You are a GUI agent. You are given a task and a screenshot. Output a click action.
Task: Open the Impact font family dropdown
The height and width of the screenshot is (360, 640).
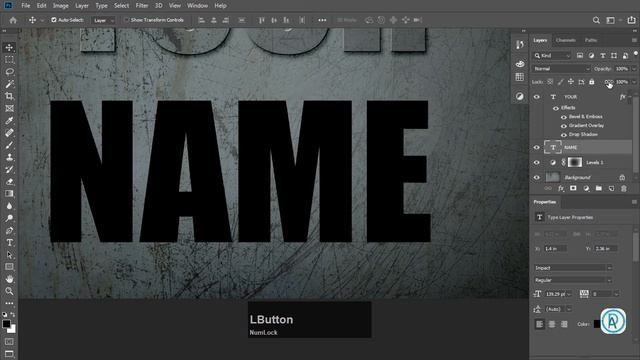point(573,268)
